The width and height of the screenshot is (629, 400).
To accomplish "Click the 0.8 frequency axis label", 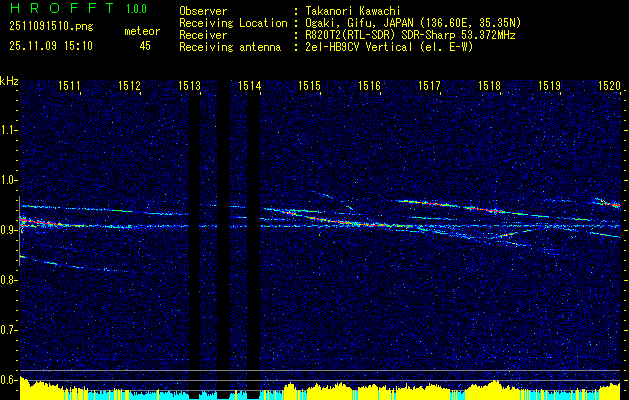I will 9,280.
